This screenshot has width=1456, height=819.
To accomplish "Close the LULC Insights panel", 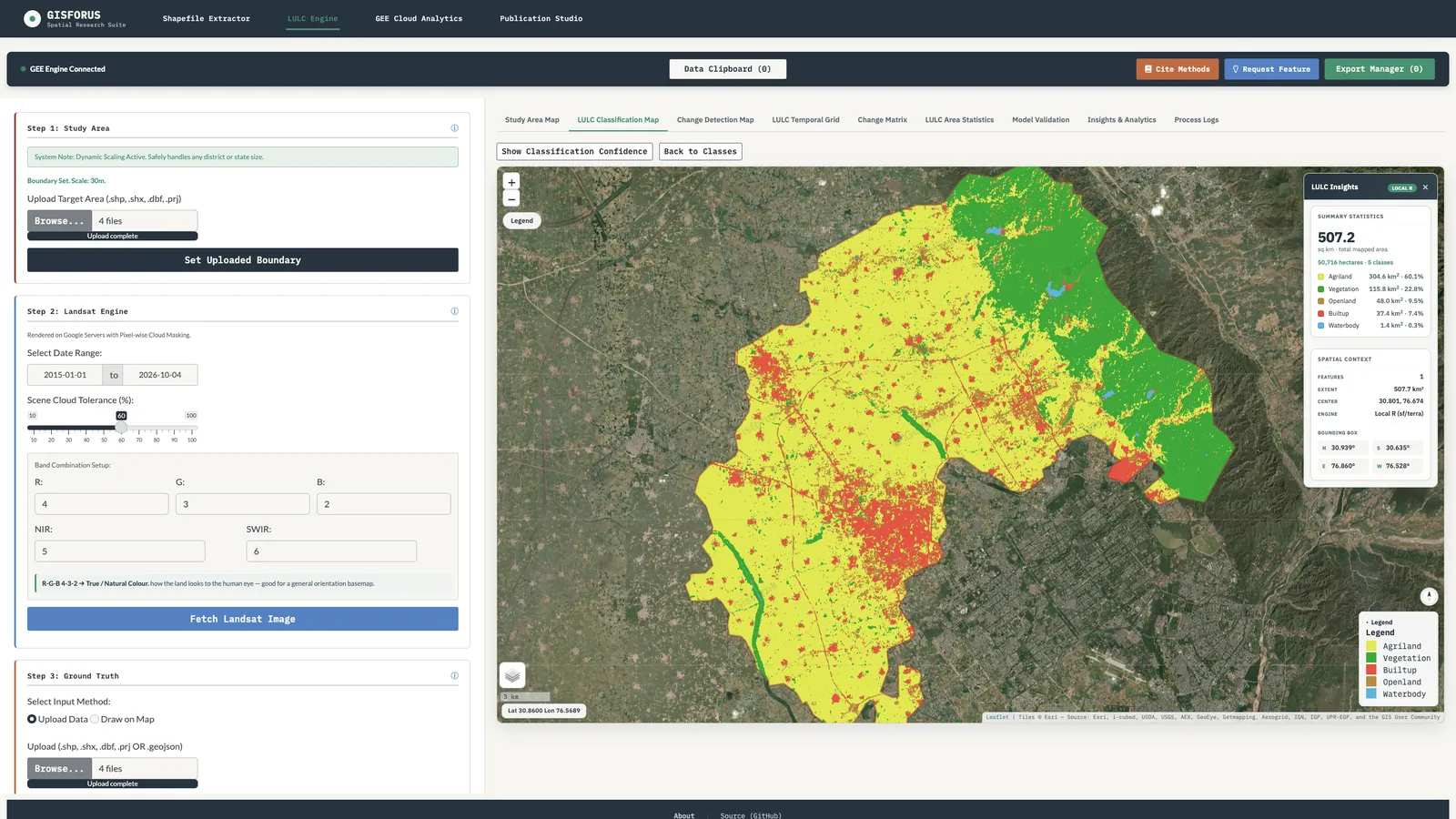I will pyautogui.click(x=1425, y=187).
